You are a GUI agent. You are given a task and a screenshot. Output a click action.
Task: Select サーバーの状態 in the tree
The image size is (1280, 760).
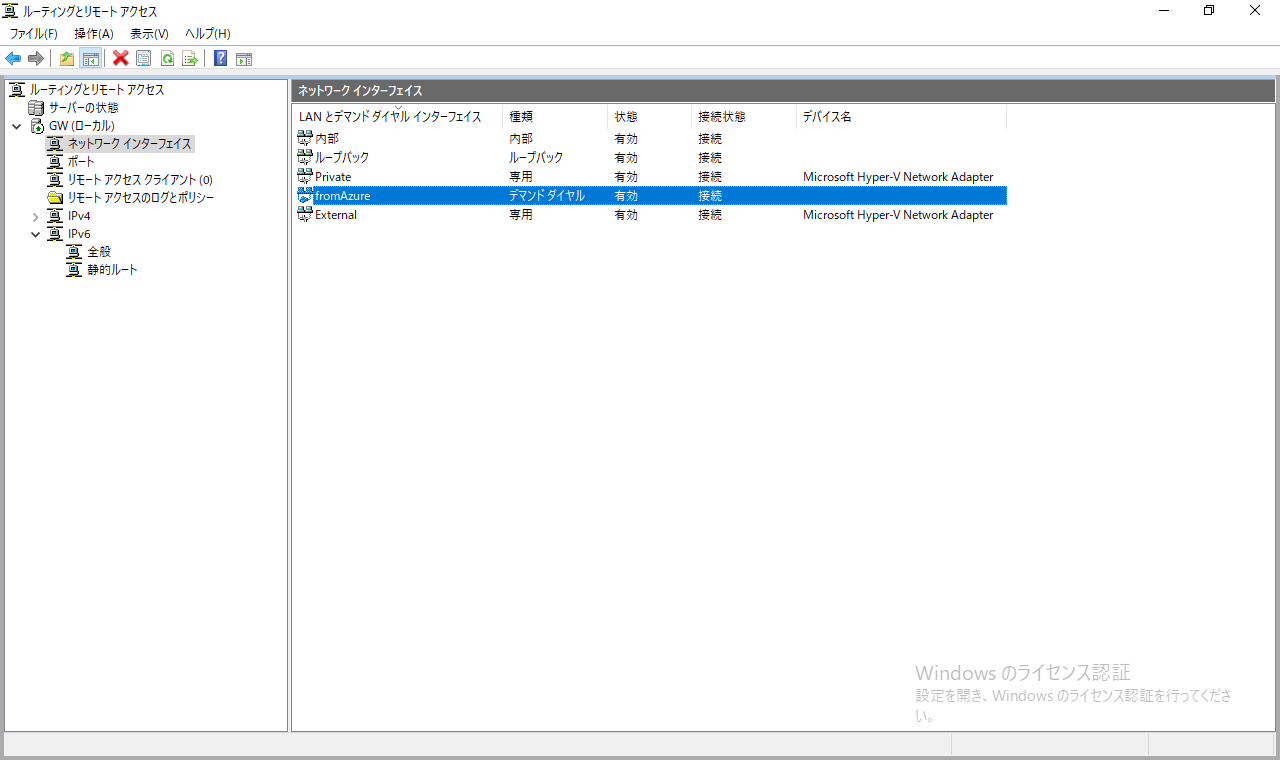83,107
